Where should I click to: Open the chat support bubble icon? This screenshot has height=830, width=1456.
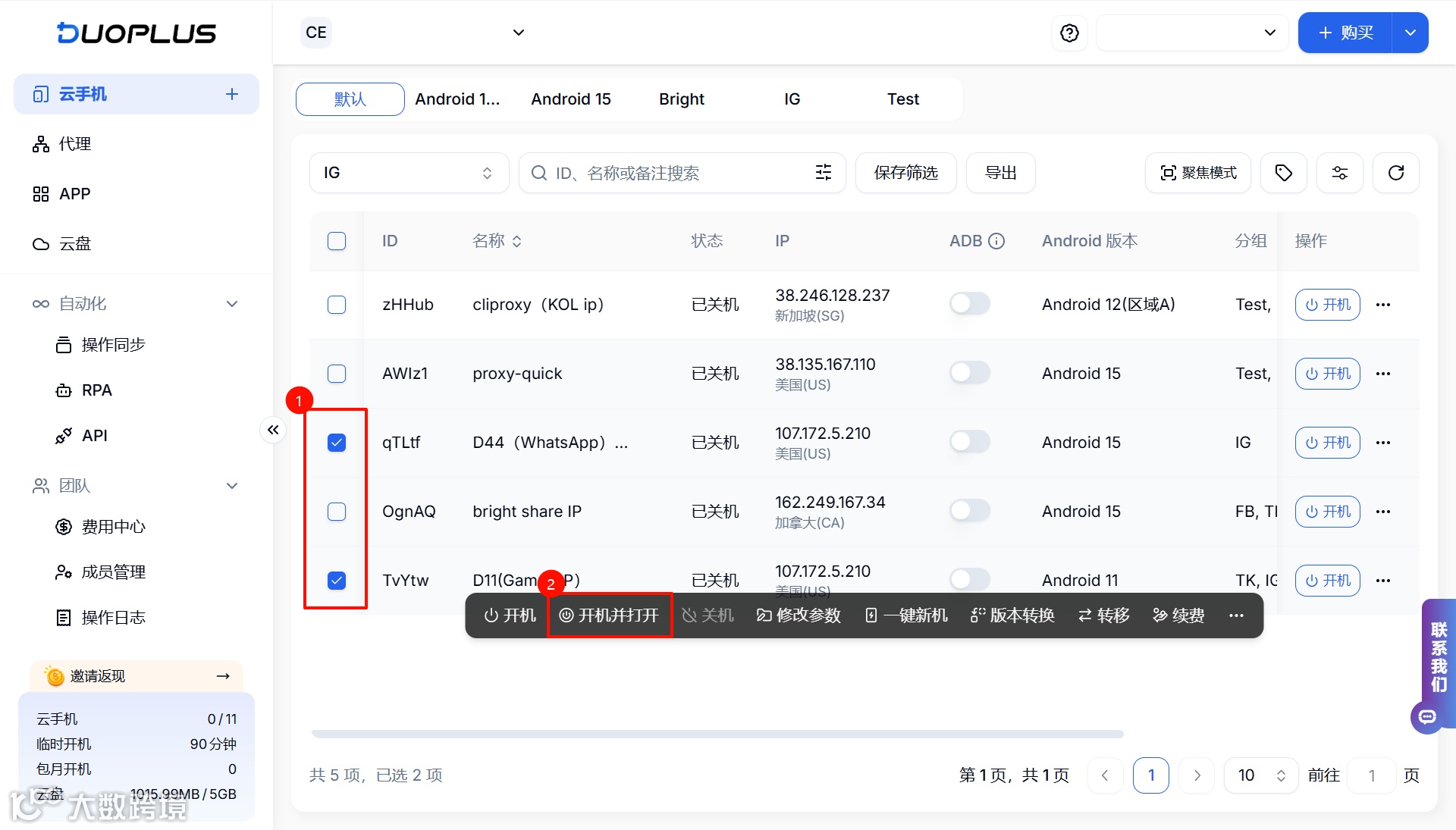coord(1427,716)
